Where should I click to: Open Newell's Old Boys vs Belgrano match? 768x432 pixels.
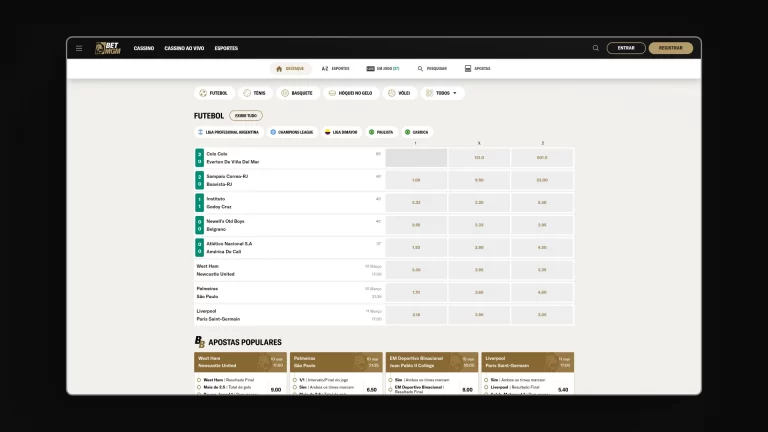[289, 225]
